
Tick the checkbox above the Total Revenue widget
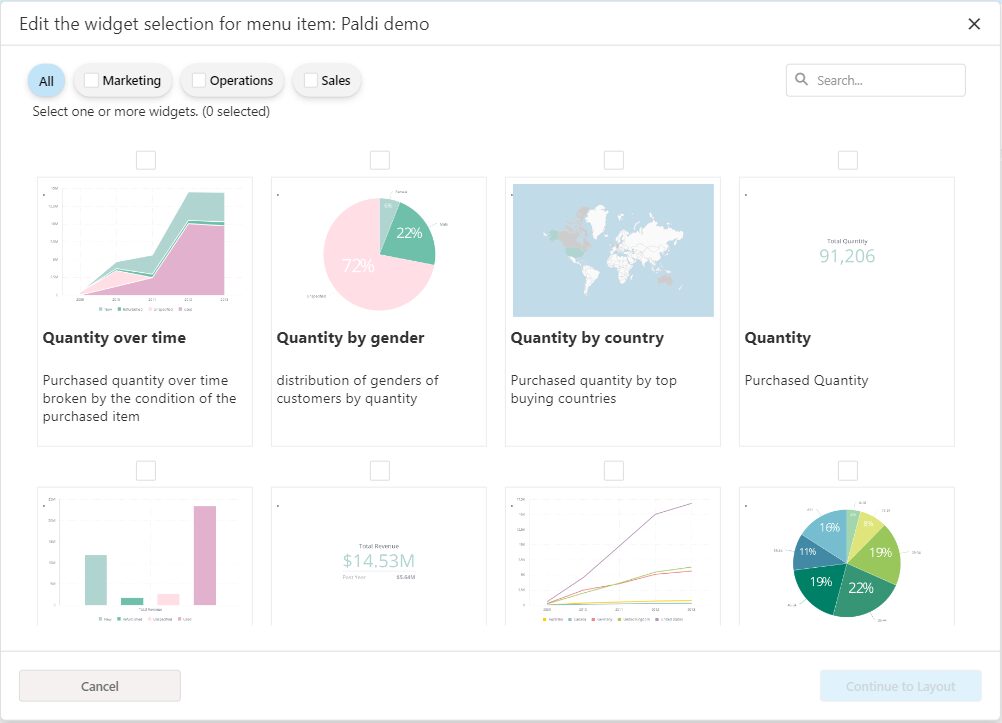379,469
